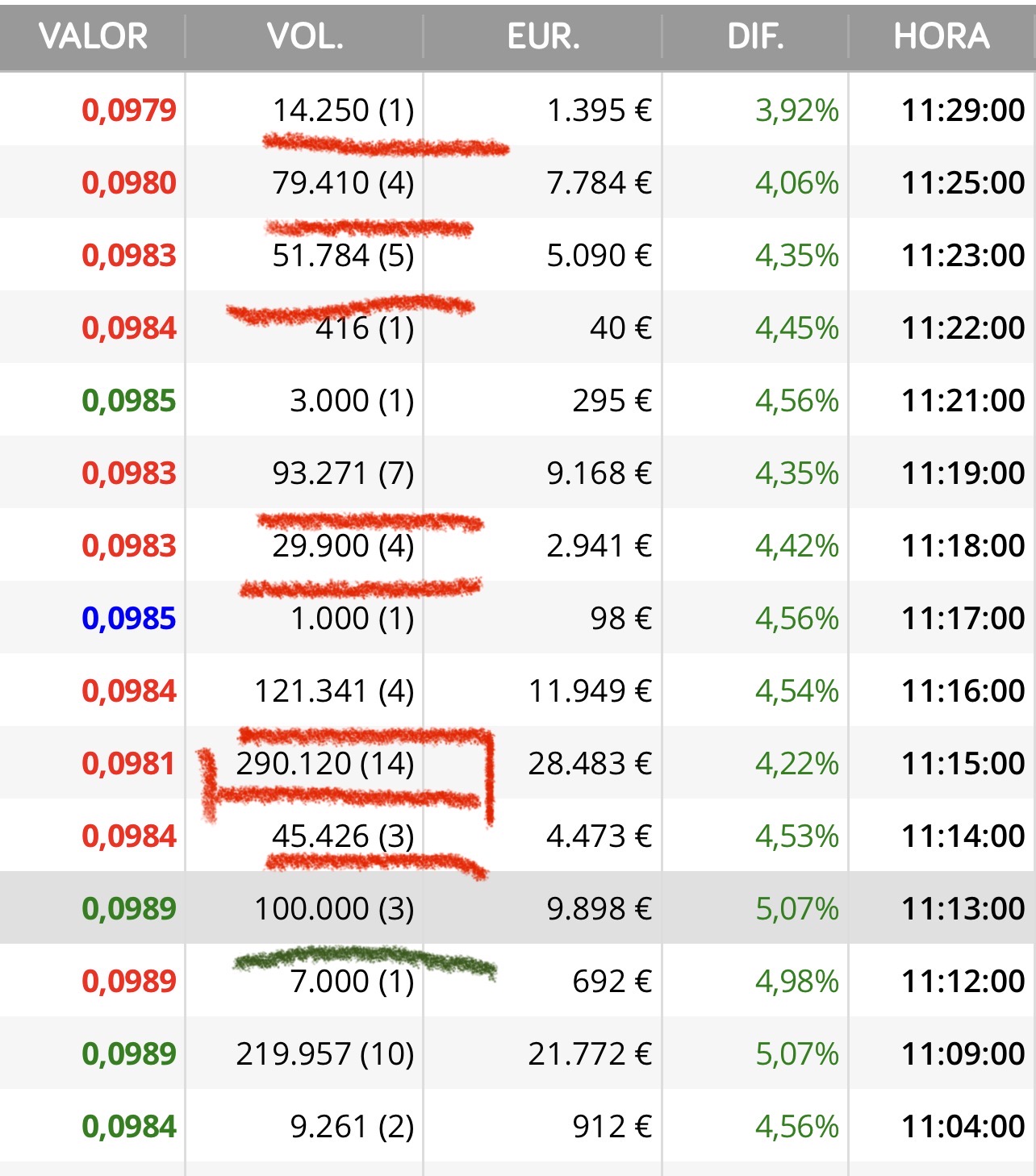Select volume 219.957 (10)
This screenshot has width=1036, height=1176.
[326, 1053]
